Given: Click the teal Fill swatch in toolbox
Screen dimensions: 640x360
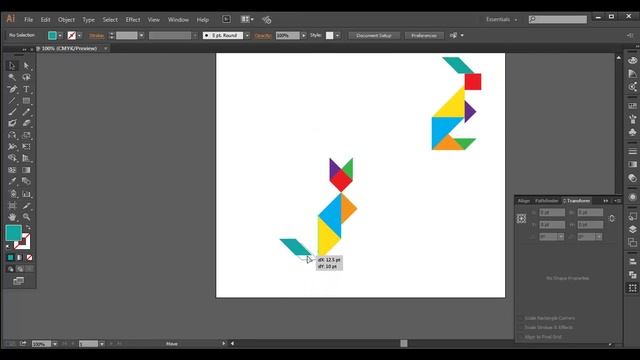Looking at the screenshot, I should [13, 233].
